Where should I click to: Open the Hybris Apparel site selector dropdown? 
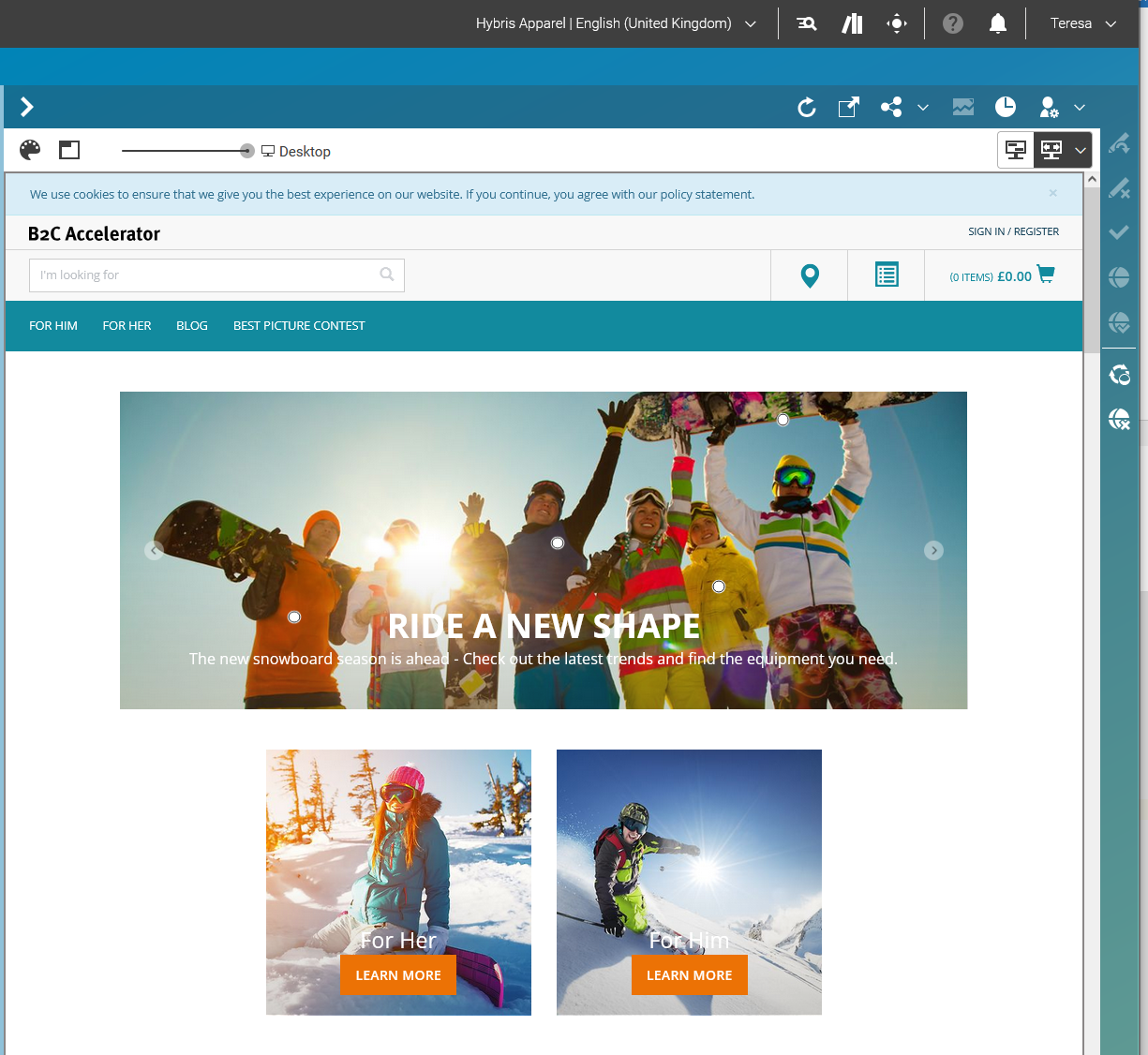click(614, 22)
